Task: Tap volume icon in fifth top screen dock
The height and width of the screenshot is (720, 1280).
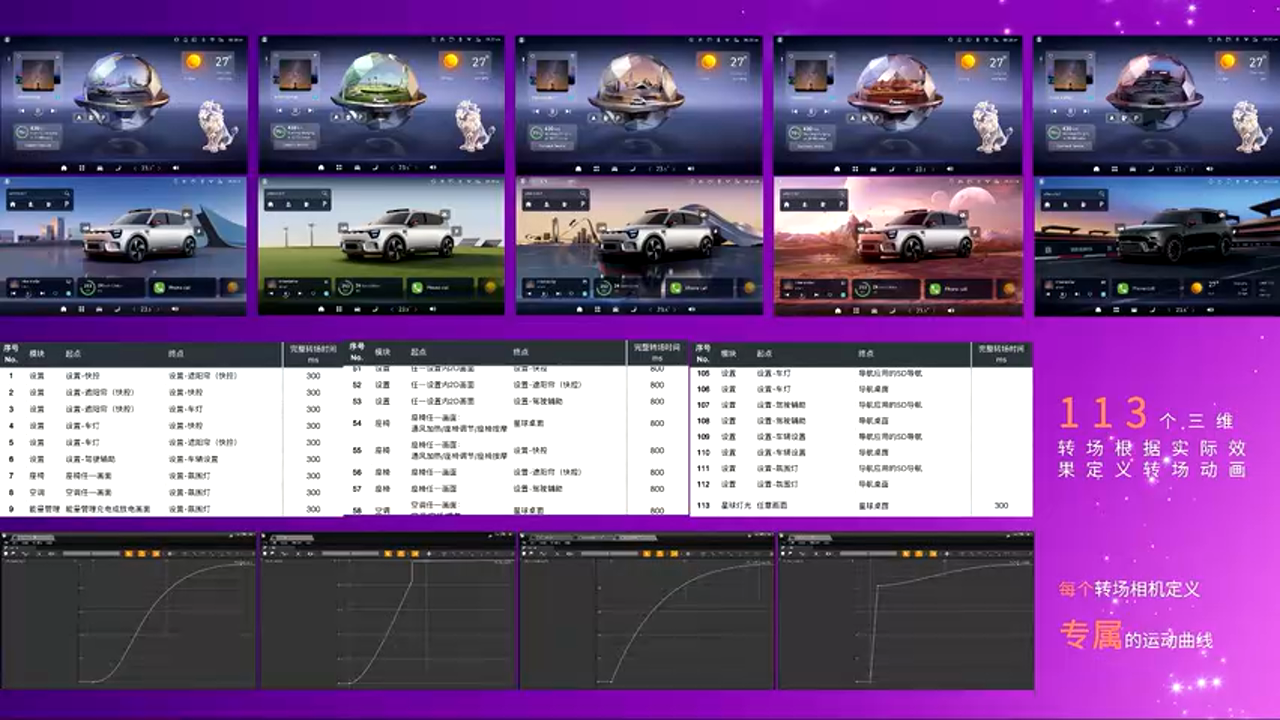Action: point(1208,168)
